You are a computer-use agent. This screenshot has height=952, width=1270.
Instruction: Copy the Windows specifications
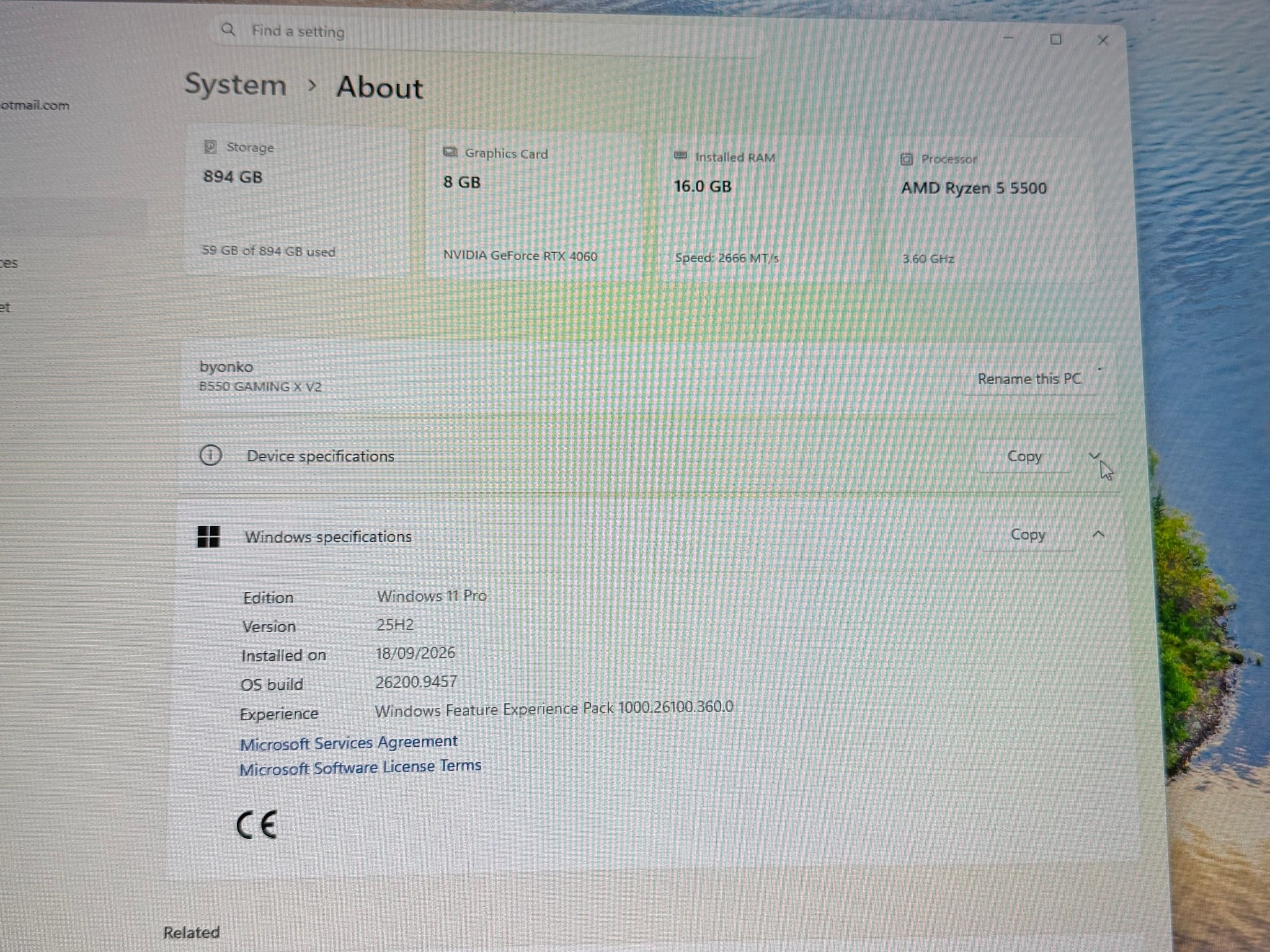pos(1028,534)
